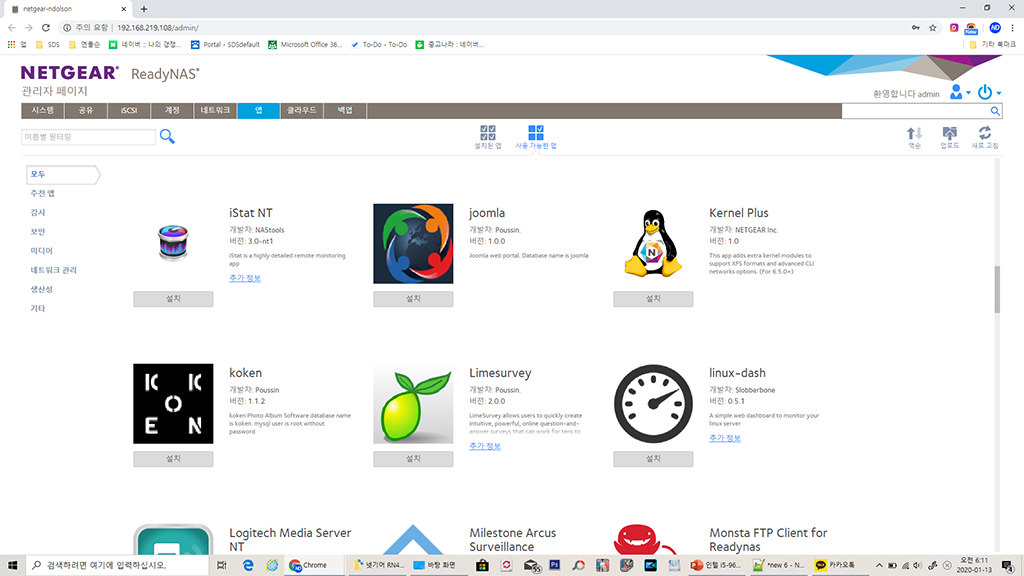Open the iSCSI tab
1024x576 pixels.
[129, 110]
